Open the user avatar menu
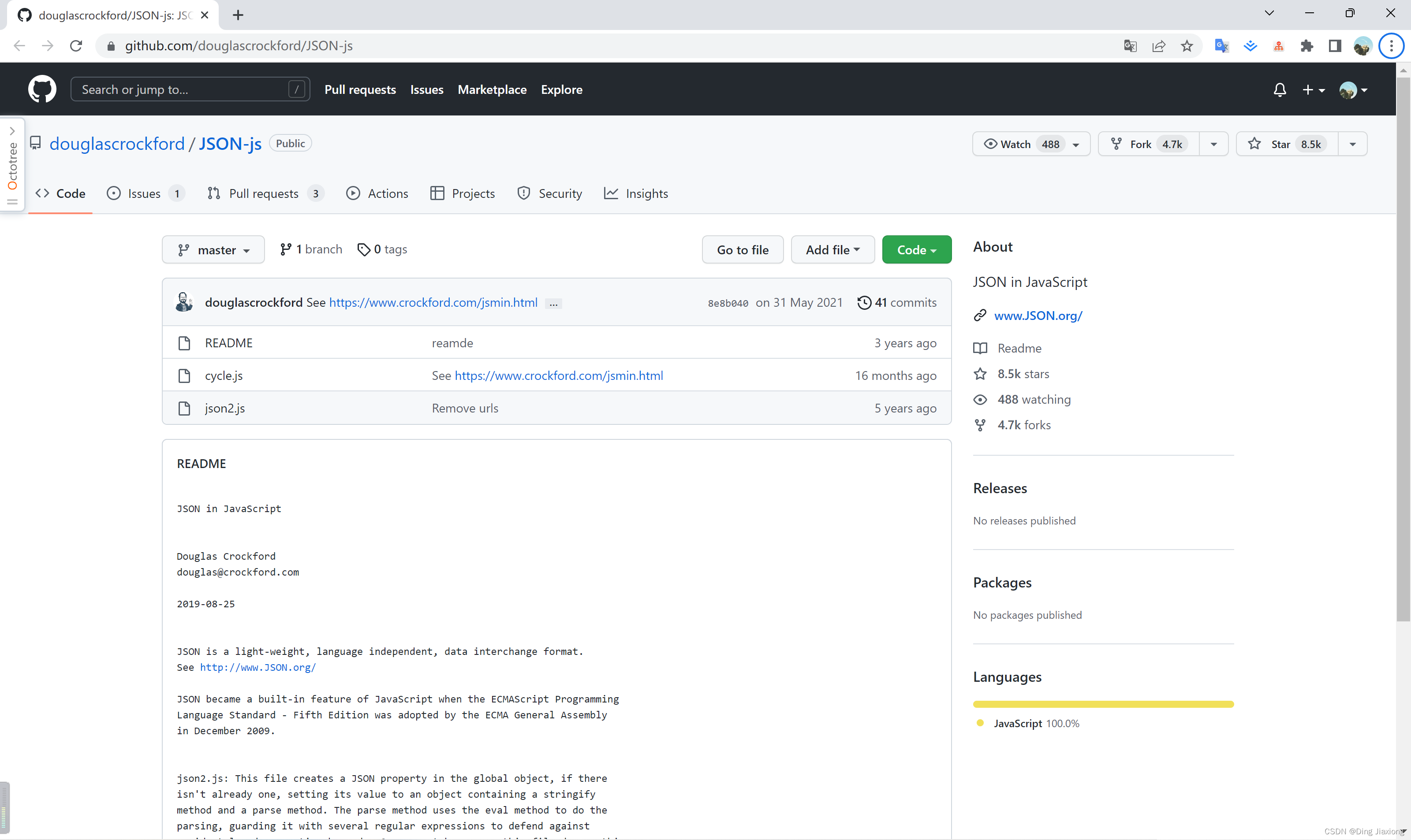 coord(1353,89)
